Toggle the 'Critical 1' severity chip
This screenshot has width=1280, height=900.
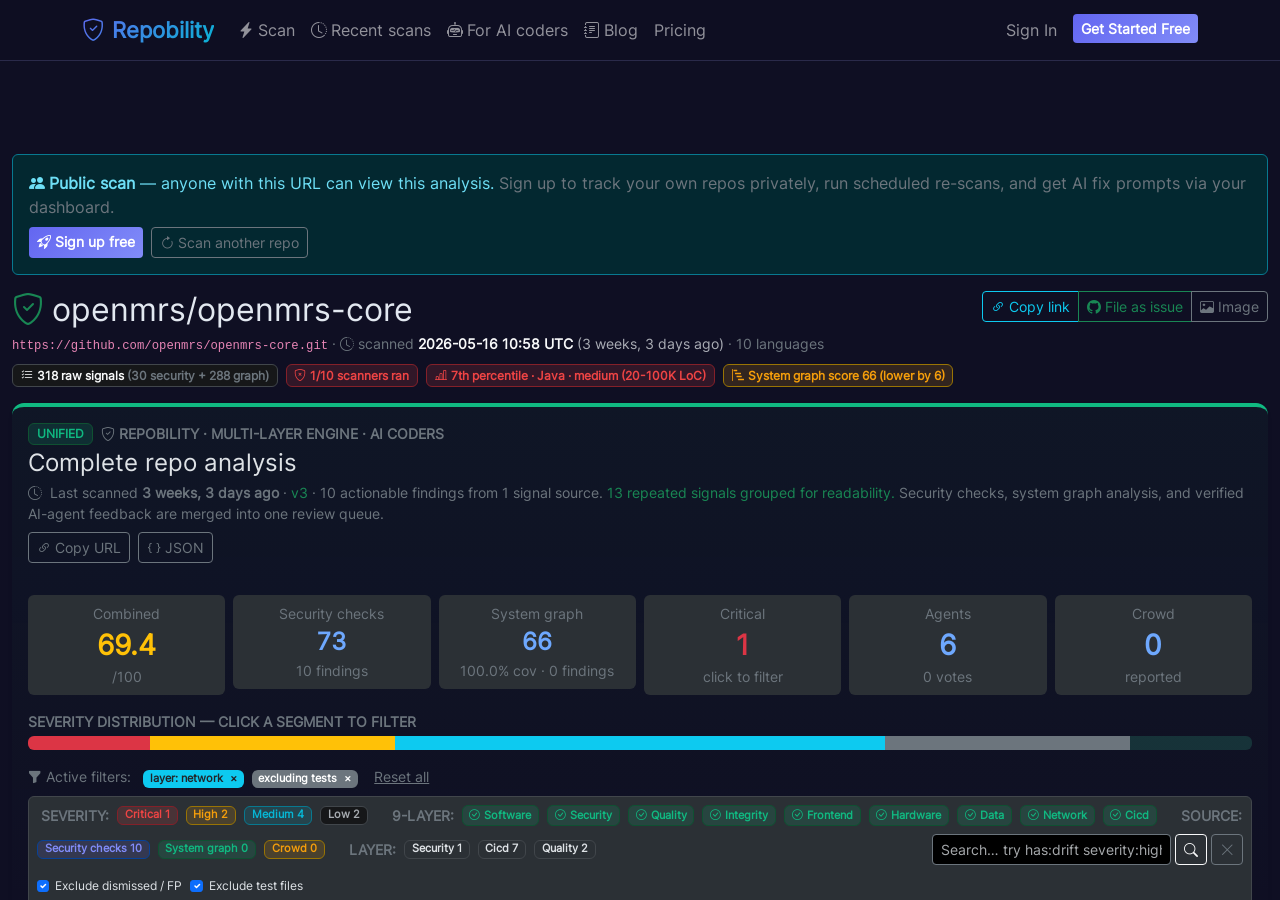147,815
